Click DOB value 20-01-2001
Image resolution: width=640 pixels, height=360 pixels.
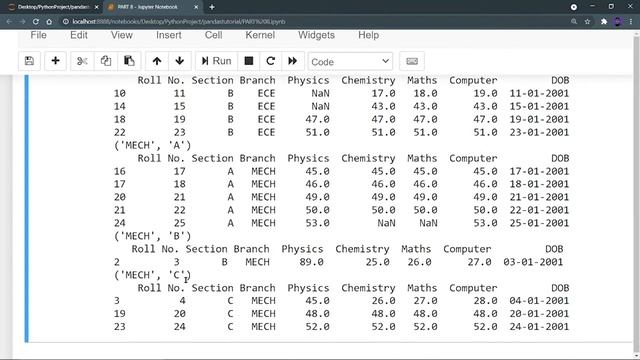(539, 313)
